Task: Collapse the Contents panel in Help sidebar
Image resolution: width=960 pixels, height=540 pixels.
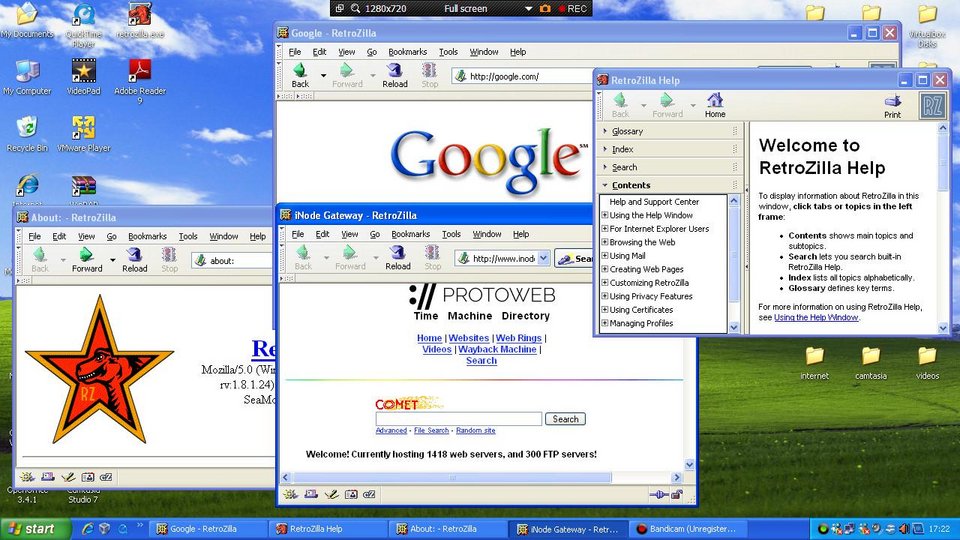Action: pyautogui.click(x=670, y=186)
